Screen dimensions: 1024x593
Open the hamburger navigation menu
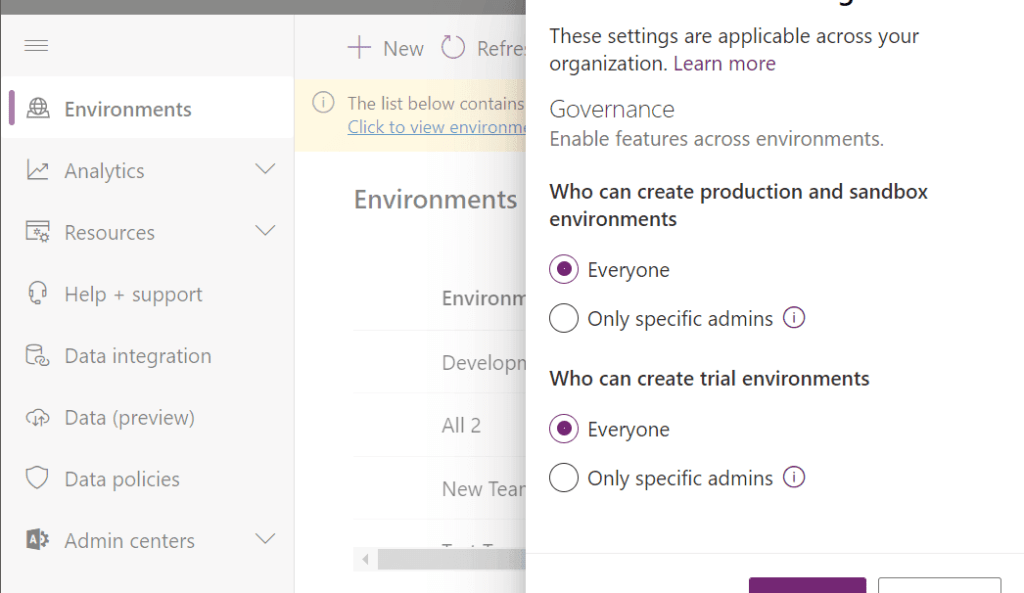point(35,45)
